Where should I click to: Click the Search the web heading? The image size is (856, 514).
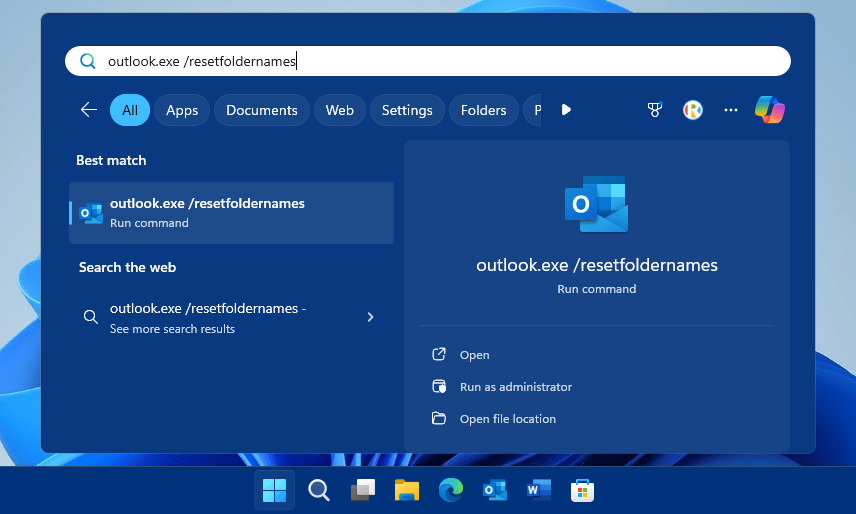tap(127, 267)
